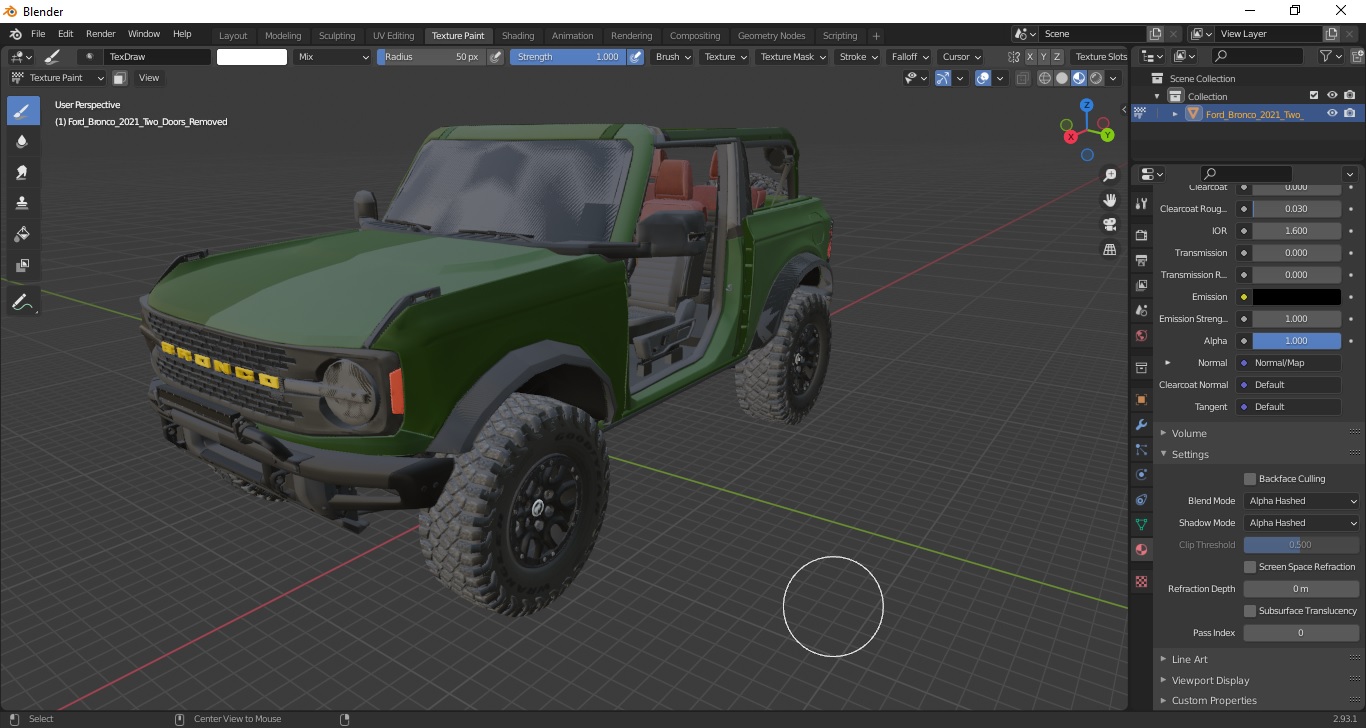Open the Render menu

(x=100, y=34)
